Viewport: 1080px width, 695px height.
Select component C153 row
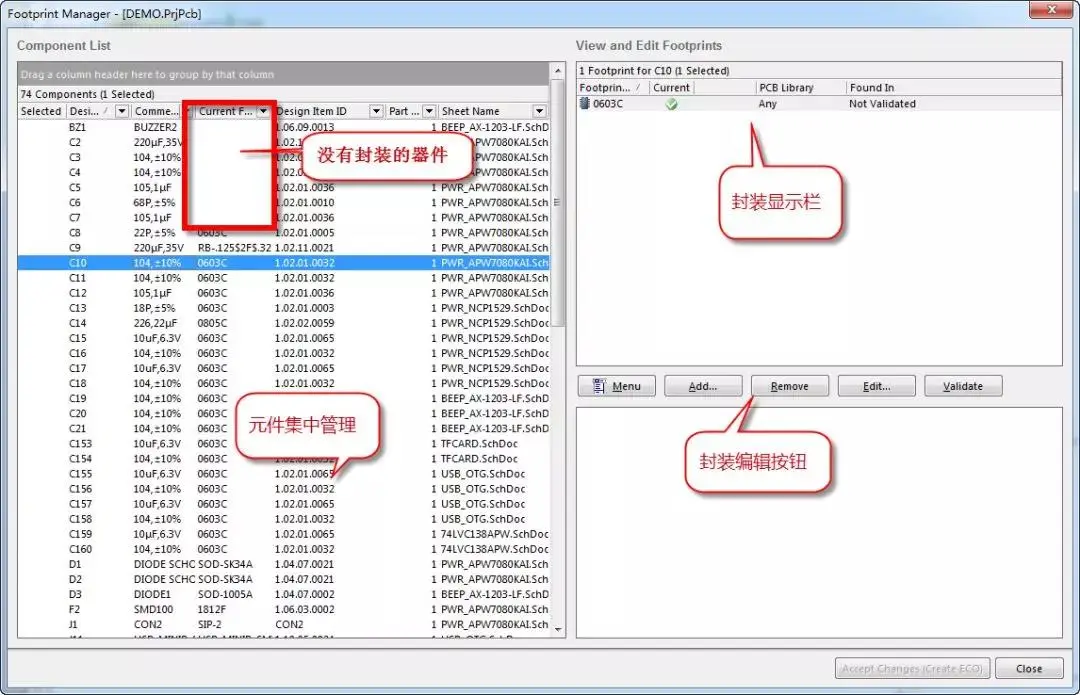tap(284, 444)
